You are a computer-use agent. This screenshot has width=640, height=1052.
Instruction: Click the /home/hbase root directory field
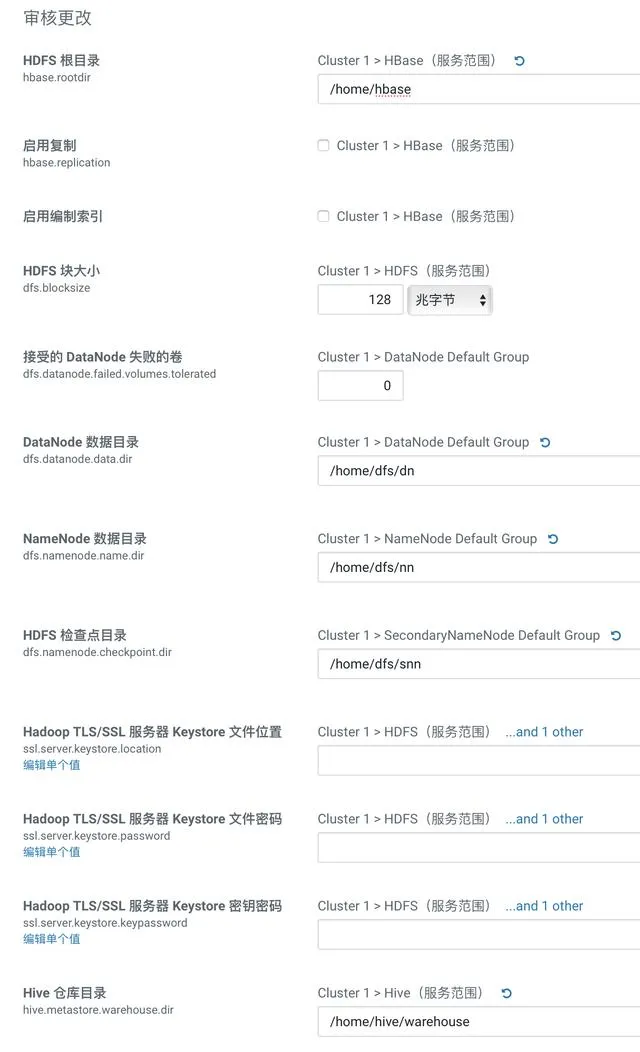(x=479, y=90)
